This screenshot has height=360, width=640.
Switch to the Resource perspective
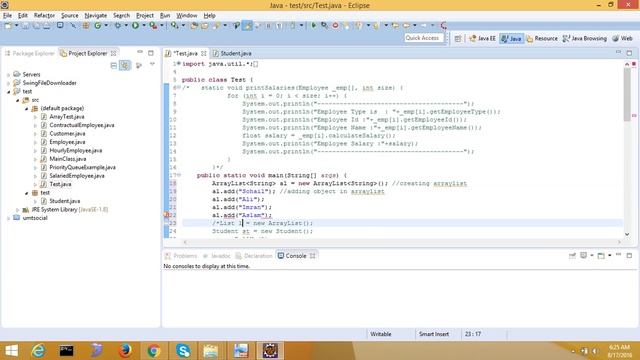point(542,38)
